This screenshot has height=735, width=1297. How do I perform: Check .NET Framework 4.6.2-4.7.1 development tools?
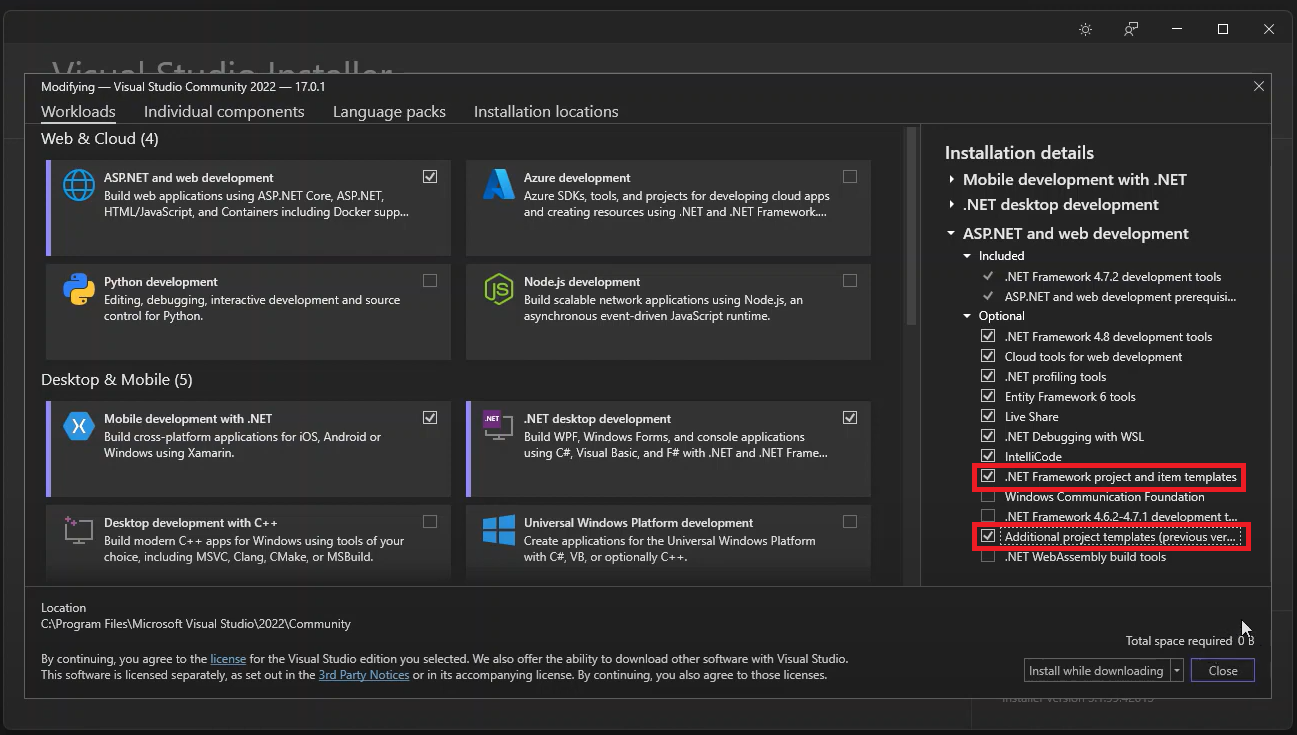click(988, 517)
